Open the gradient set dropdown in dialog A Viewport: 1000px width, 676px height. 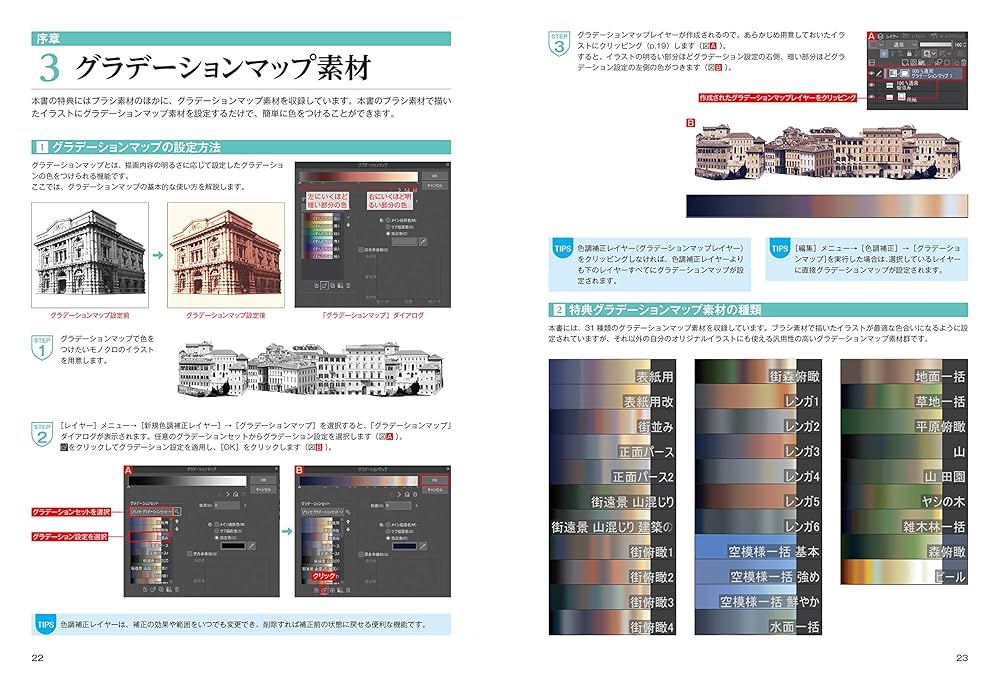point(151,512)
